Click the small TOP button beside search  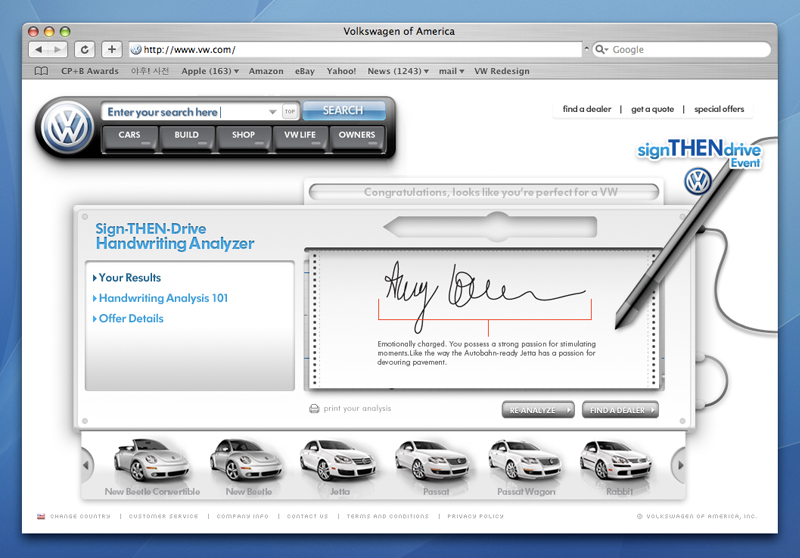tap(290, 111)
